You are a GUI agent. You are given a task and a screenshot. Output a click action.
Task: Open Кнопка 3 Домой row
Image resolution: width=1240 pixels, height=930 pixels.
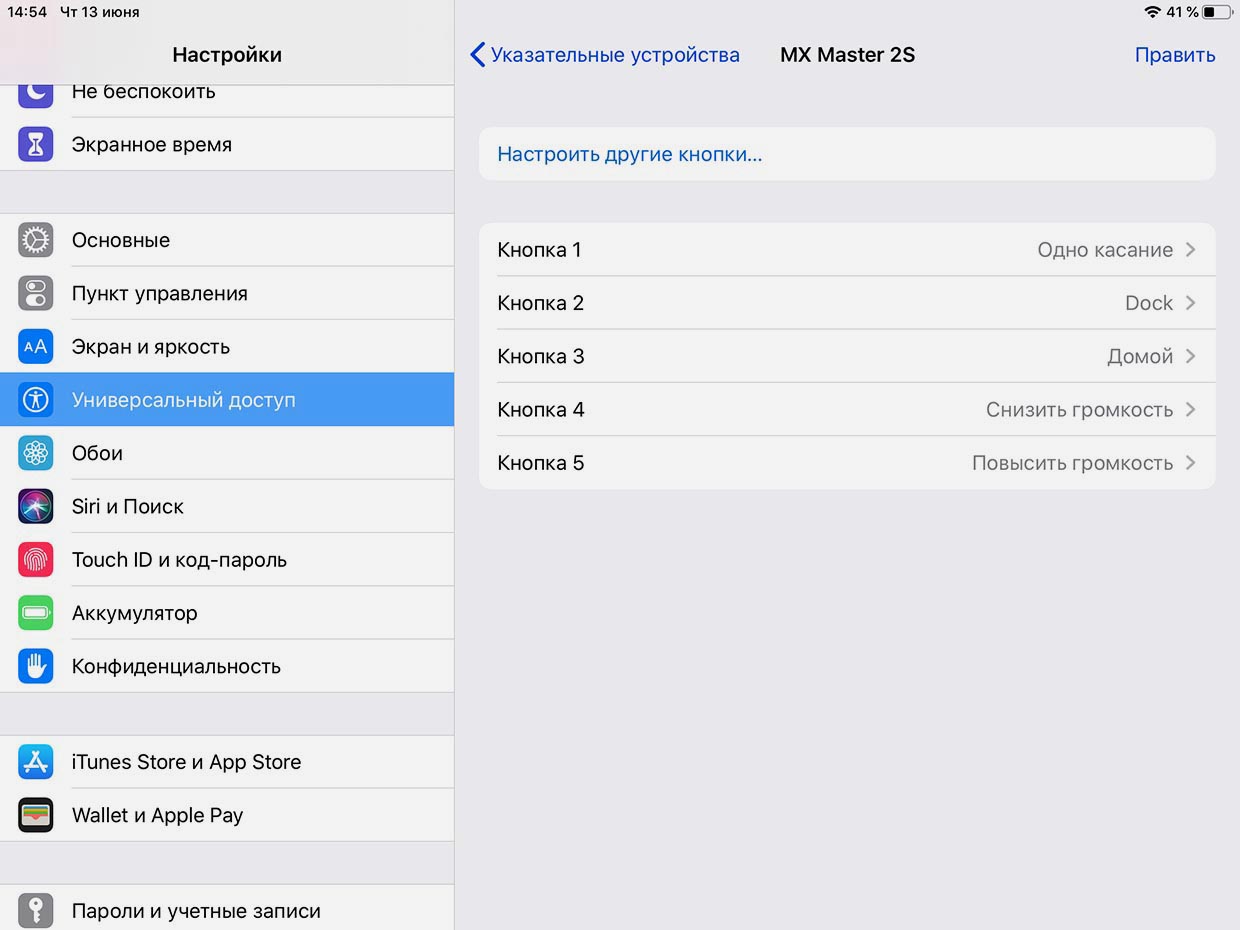846,357
